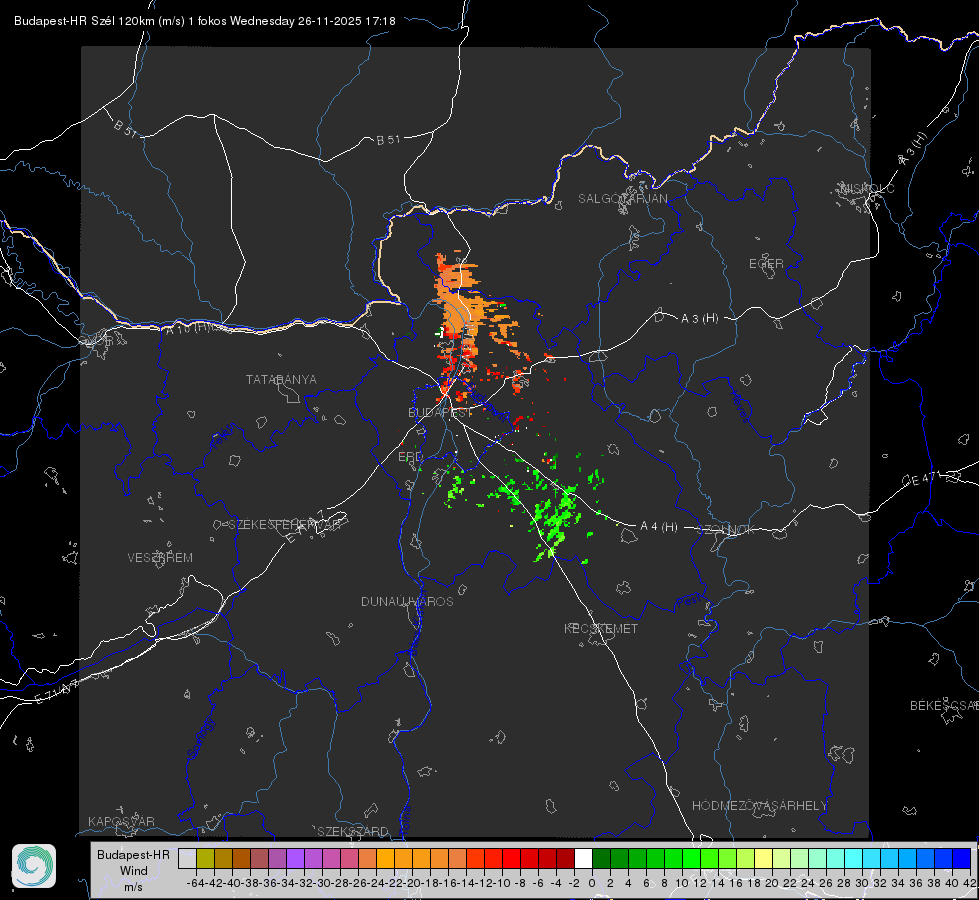This screenshot has height=900, width=979.
Task: Click the TATABÁNYA city label
Action: click(x=281, y=380)
